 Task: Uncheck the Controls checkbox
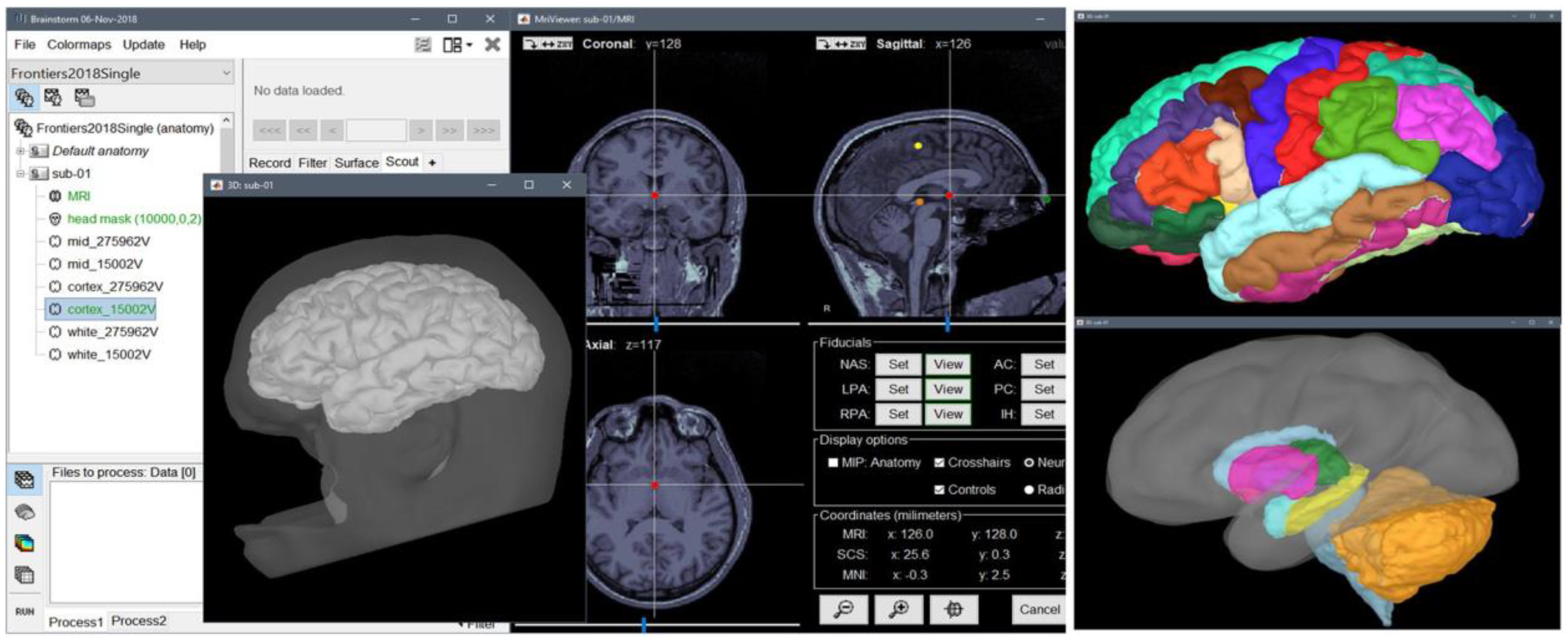click(x=939, y=489)
